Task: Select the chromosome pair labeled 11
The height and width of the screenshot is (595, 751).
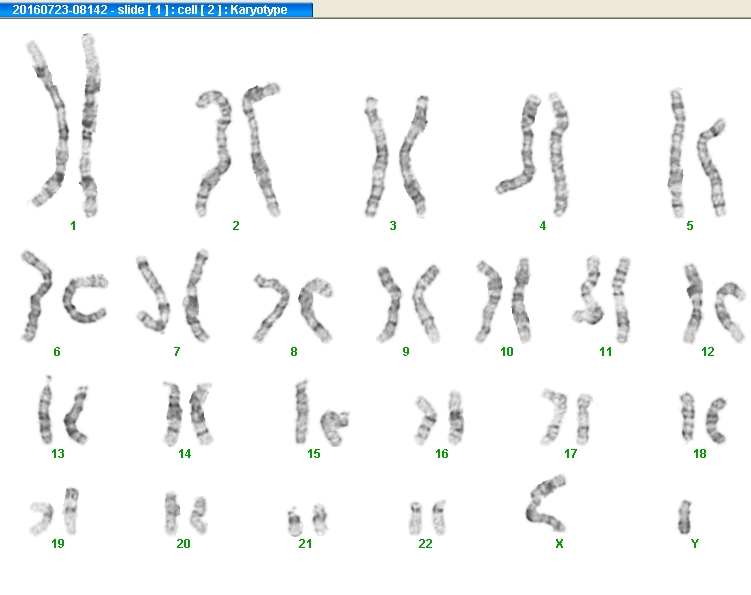Action: [x=602, y=299]
